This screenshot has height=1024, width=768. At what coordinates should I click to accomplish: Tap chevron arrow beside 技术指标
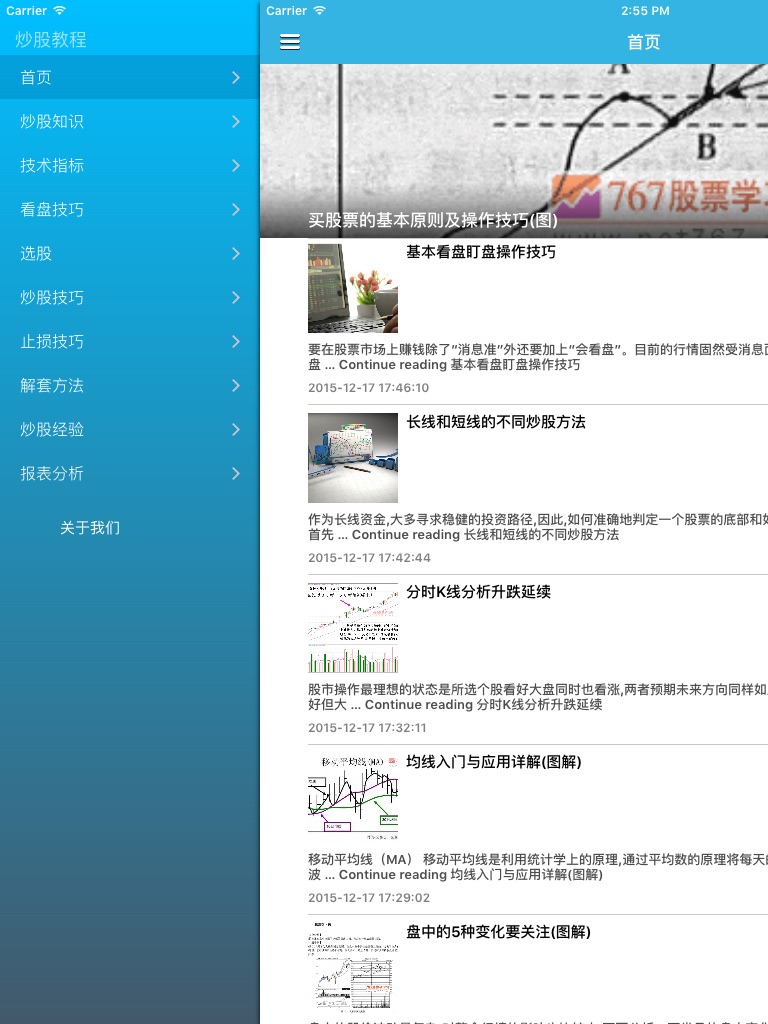tap(236, 165)
